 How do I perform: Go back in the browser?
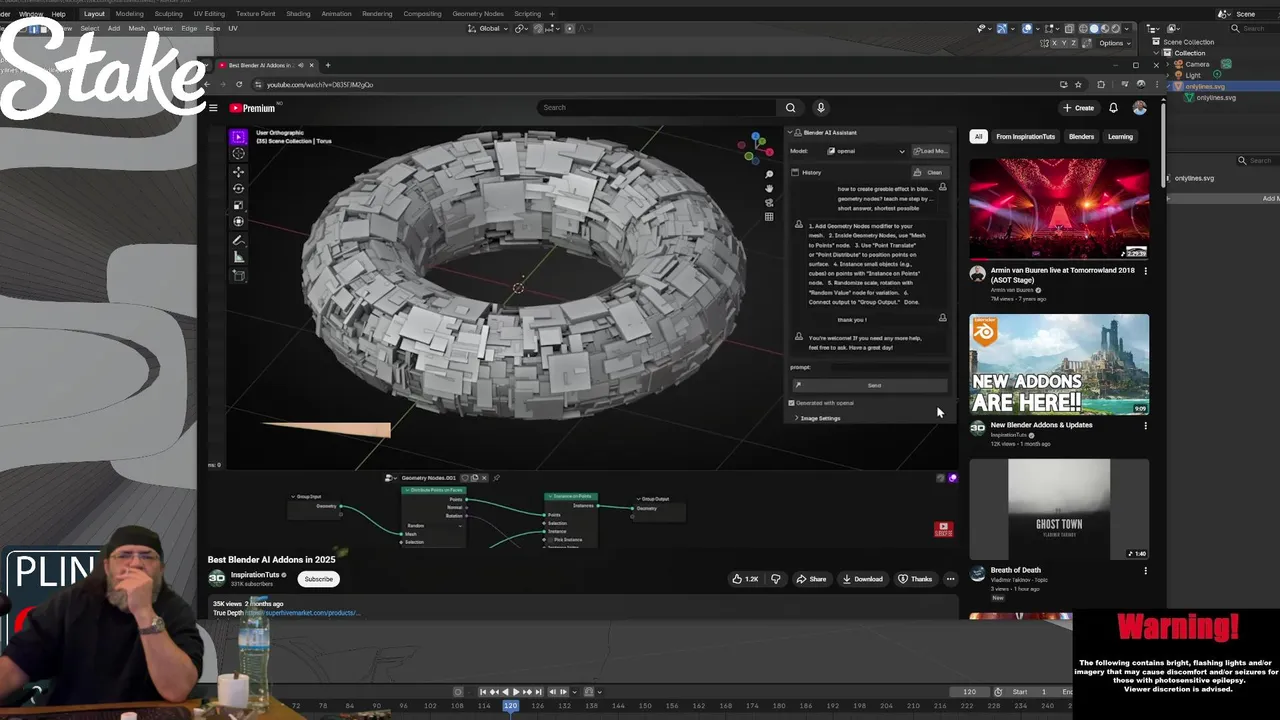[207, 84]
